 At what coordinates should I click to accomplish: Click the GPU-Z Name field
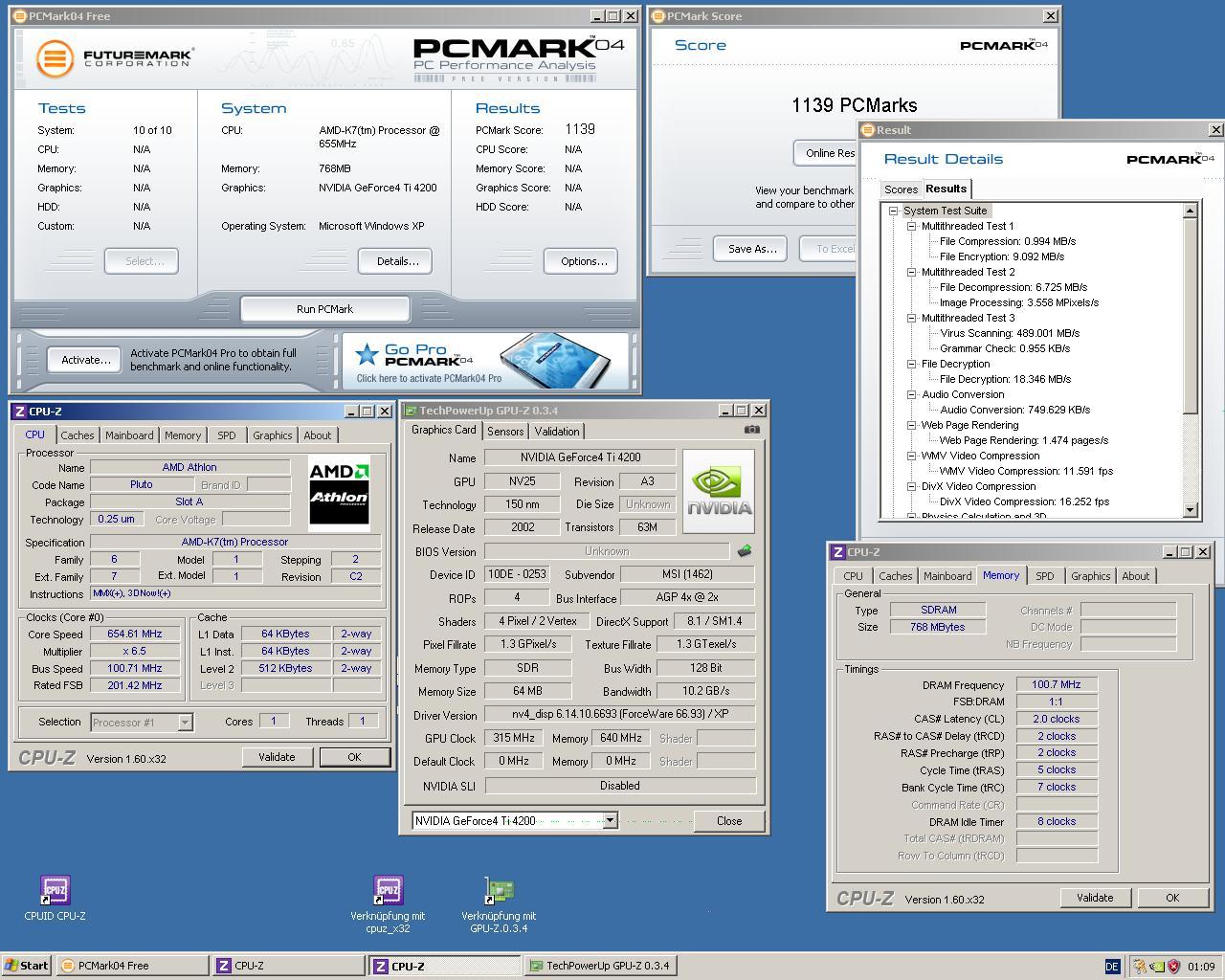(x=580, y=457)
